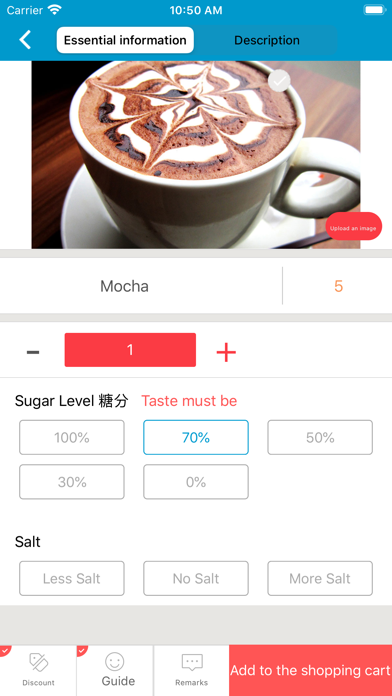Switch to the Description tab
Screen dimensions: 392x696
[x=267, y=40]
